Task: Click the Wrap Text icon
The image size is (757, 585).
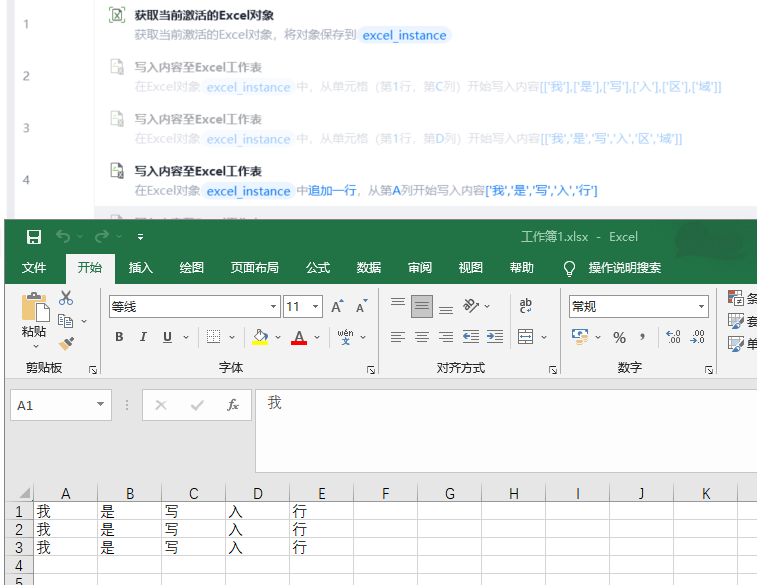Action: pos(526,306)
